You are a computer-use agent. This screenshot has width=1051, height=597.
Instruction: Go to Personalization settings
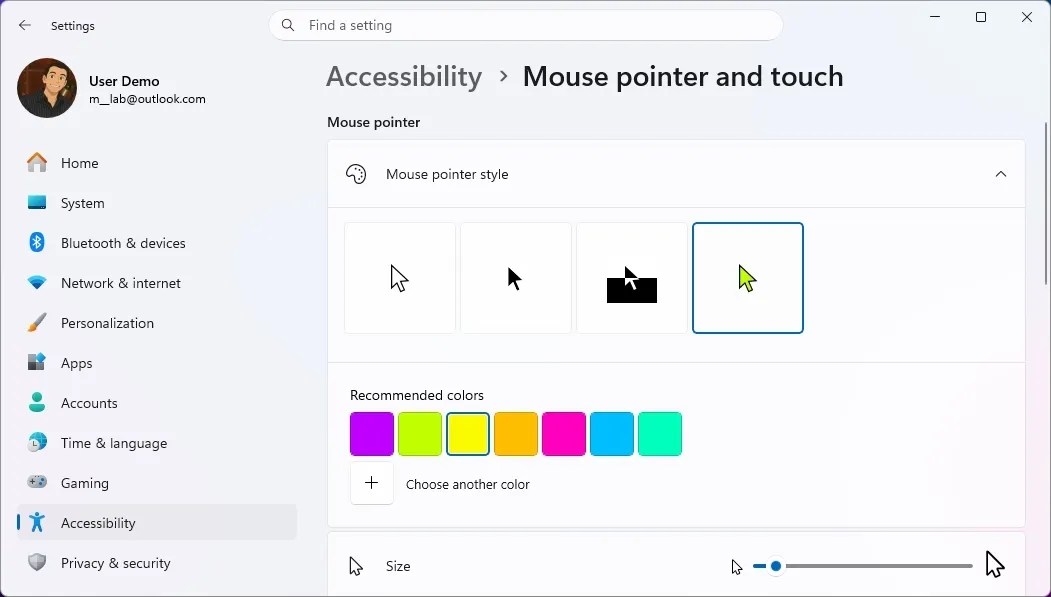(x=157, y=323)
